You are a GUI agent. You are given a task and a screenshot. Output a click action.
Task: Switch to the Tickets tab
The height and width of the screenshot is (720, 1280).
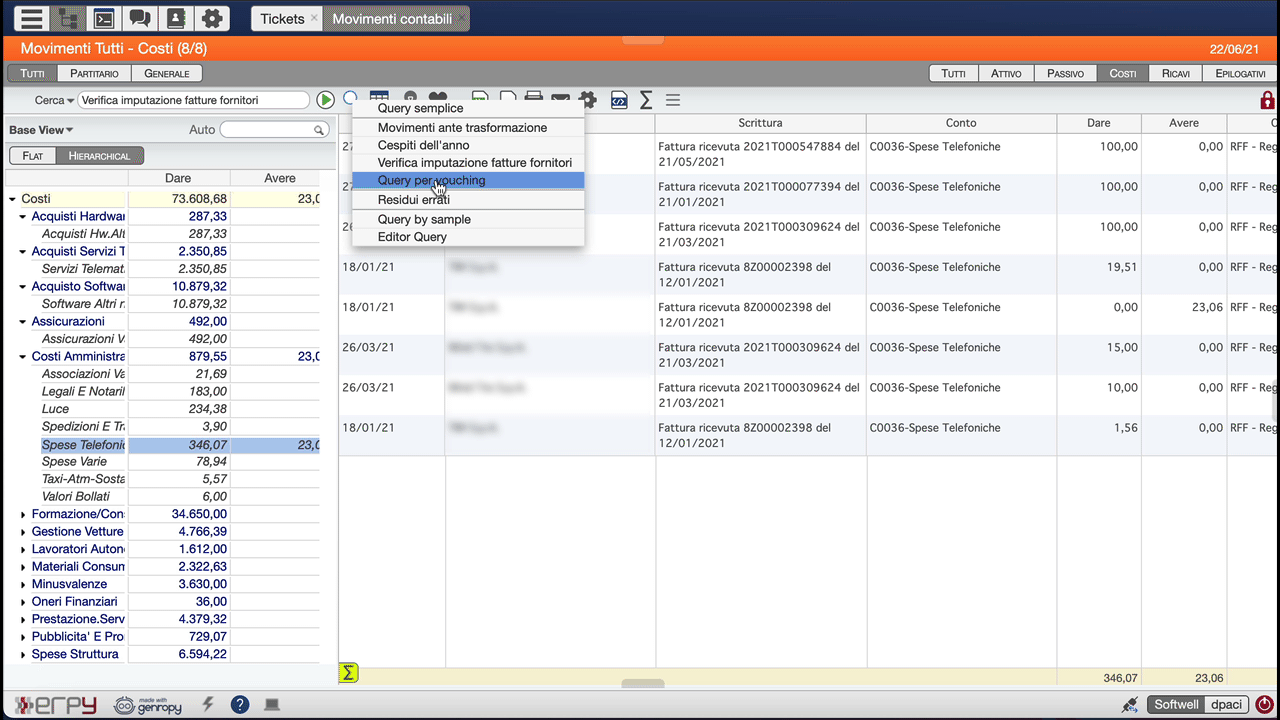(282, 19)
